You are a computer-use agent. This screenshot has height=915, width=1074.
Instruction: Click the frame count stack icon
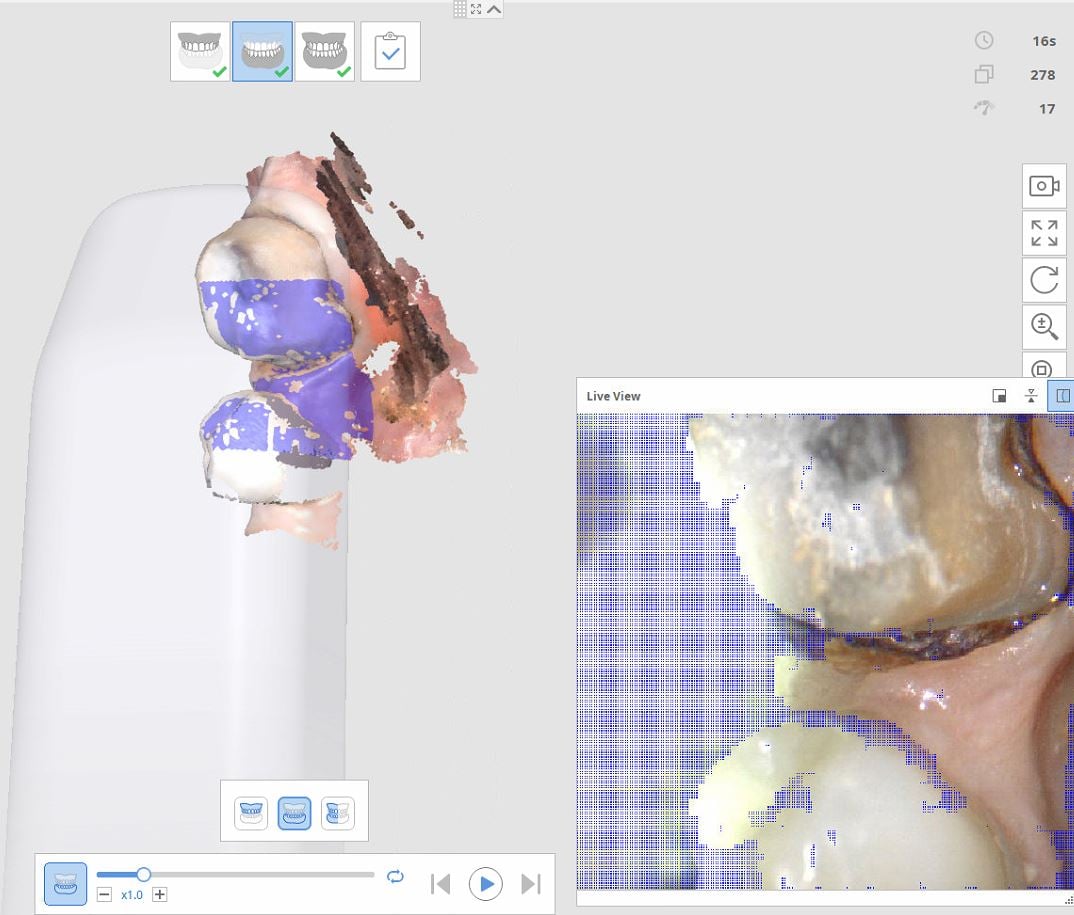(x=984, y=74)
